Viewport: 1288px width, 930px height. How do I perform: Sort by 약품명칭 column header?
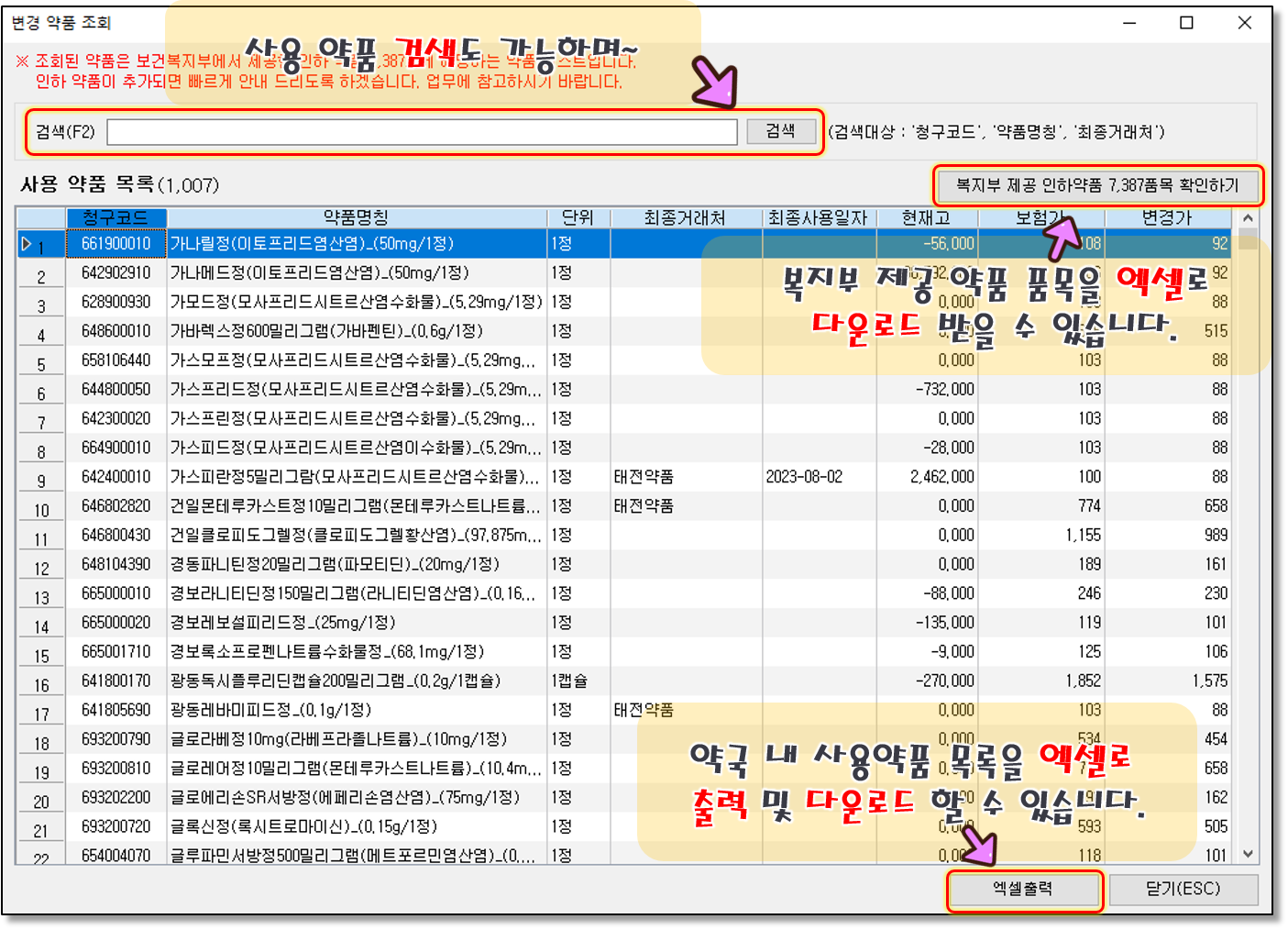click(x=356, y=217)
